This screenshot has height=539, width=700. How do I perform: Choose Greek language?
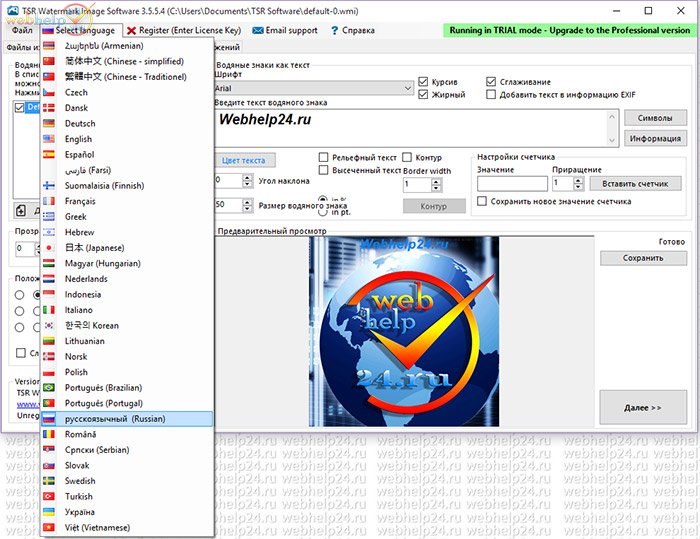[x=127, y=217]
